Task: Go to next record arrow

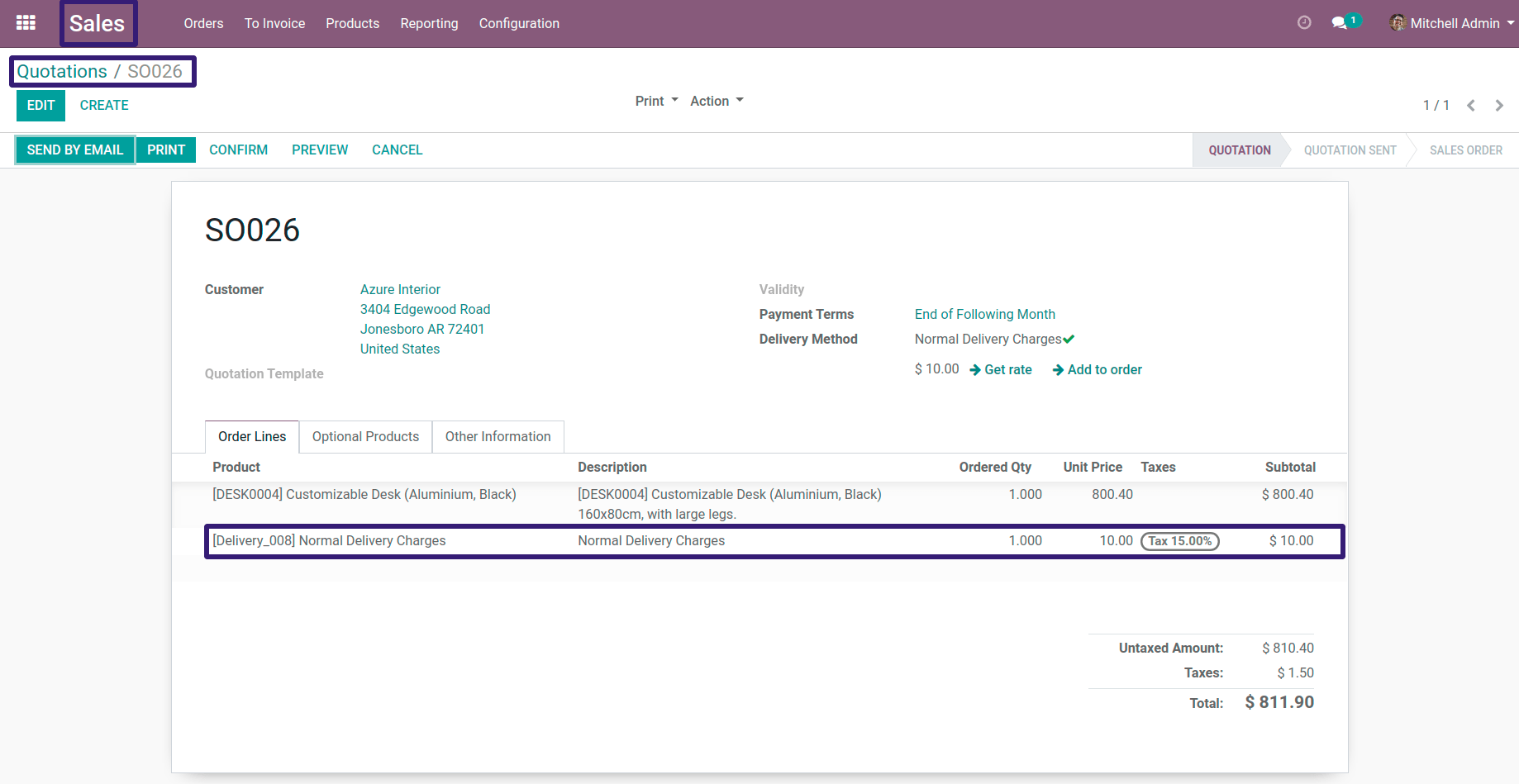Action: coord(1499,106)
